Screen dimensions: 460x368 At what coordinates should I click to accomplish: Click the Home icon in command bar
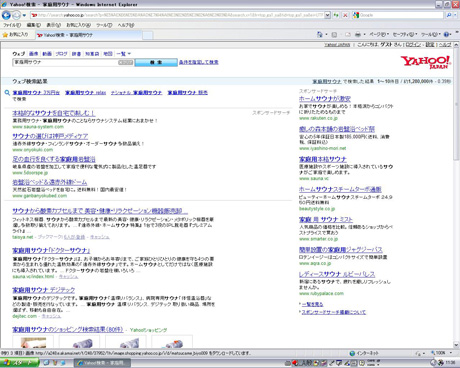pos(320,34)
